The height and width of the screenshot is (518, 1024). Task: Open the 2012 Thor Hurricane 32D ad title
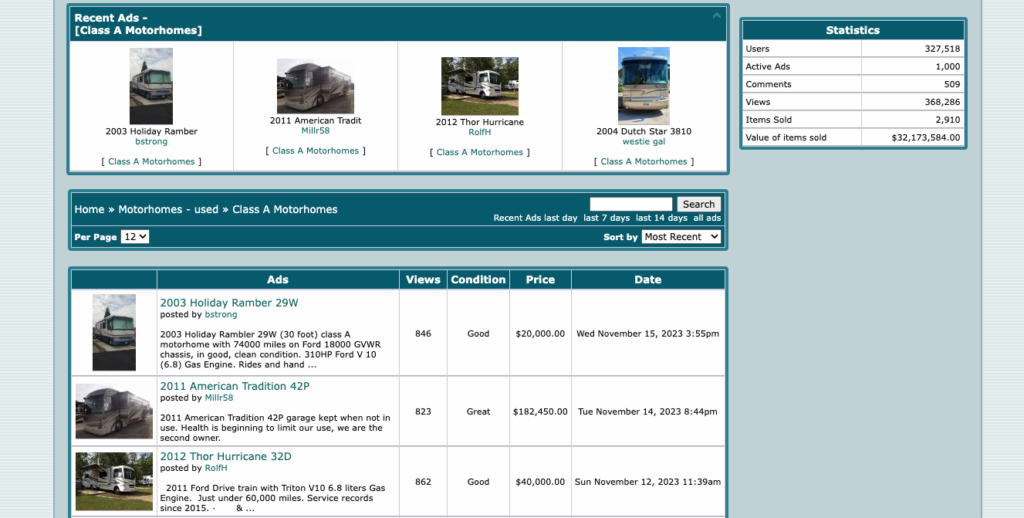pos(226,457)
